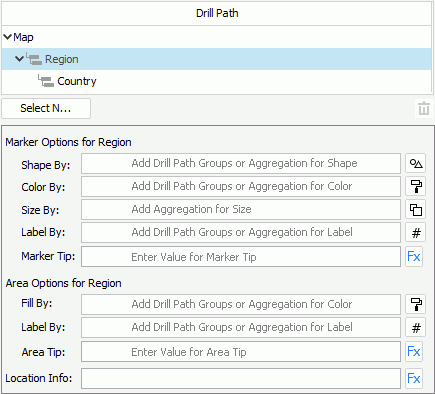Image resolution: width=435 pixels, height=394 pixels.
Task: Focus the marker Label By field
Action: tap(241, 232)
